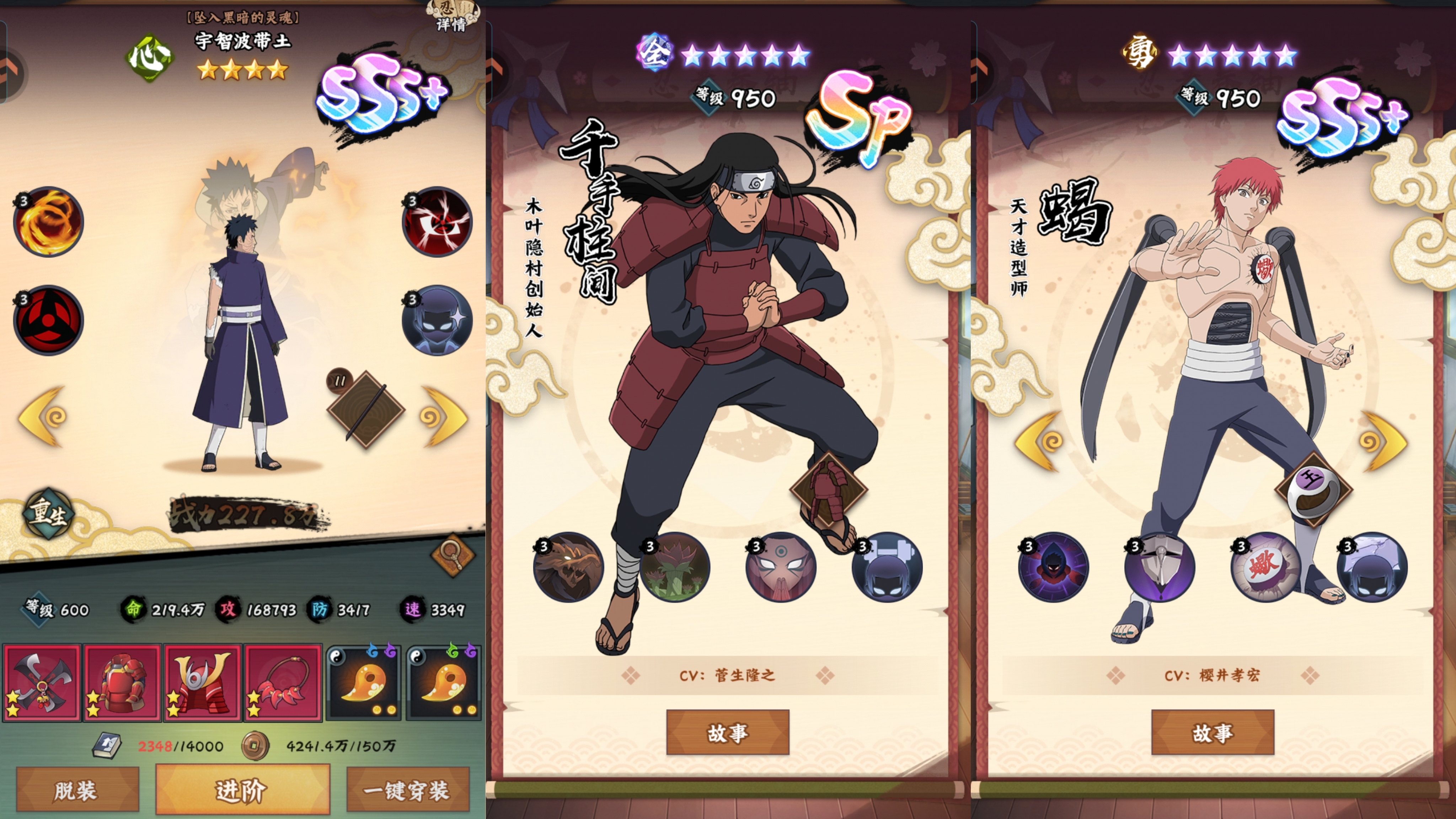Image resolution: width=1456 pixels, height=819 pixels.
Task: Select the red crossed axes weapon slot
Action: [x=42, y=683]
